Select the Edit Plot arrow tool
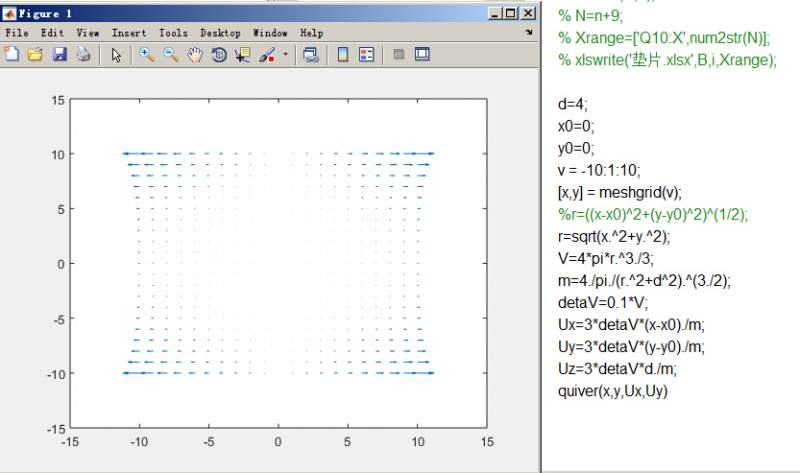The width and height of the screenshot is (800, 473). coord(116,55)
